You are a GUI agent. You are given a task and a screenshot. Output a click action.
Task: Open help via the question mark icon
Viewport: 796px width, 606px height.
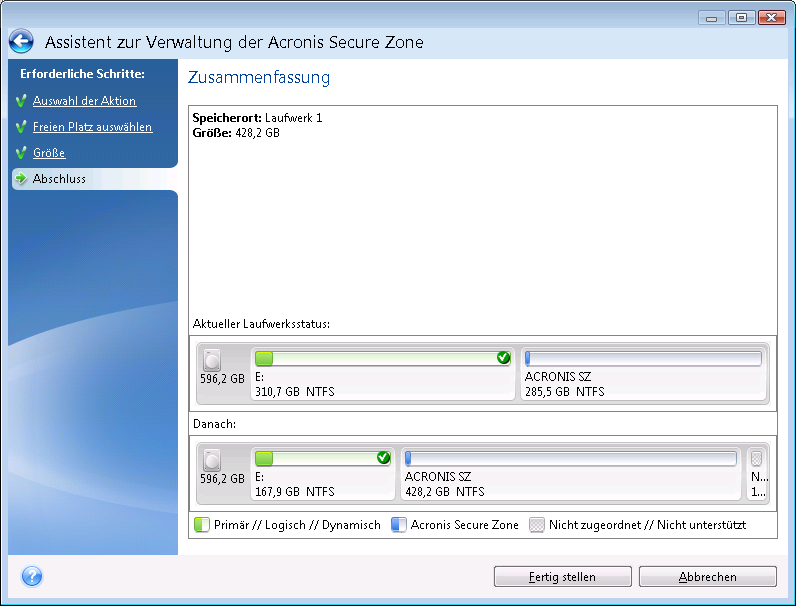point(31,577)
